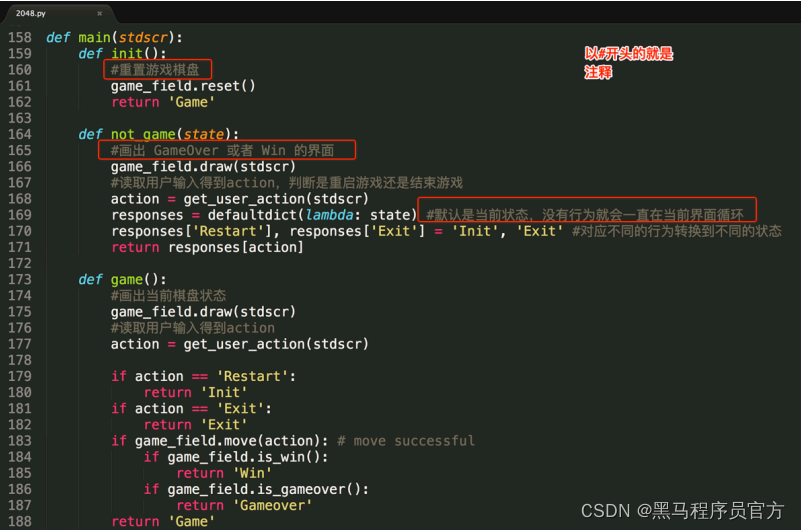801x530 pixels.
Task: Click "return 'Exit'" on line 182
Action: click(196, 425)
